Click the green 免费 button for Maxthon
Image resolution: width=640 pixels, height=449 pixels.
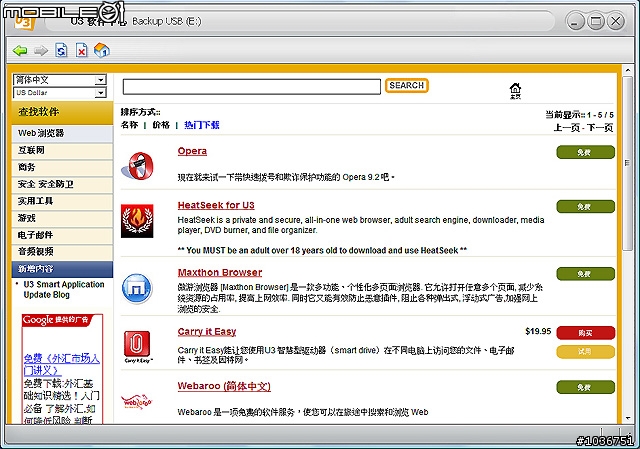click(585, 274)
